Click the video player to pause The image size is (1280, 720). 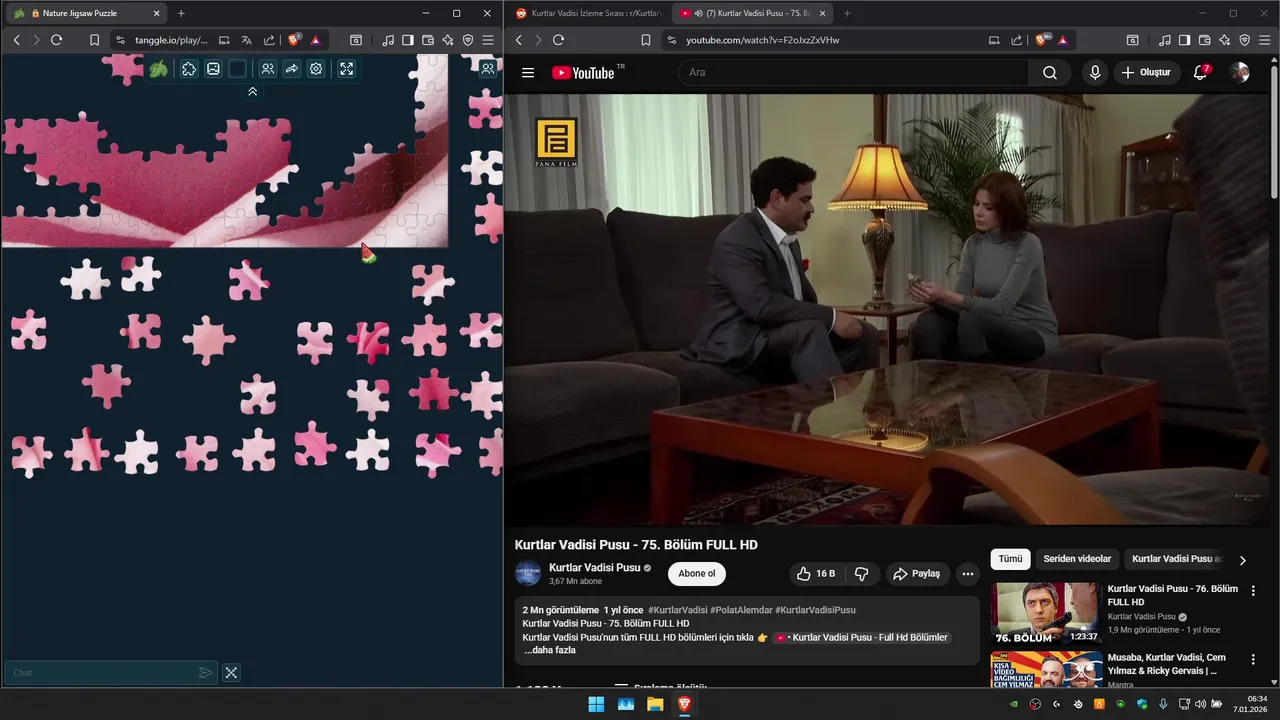click(887, 309)
